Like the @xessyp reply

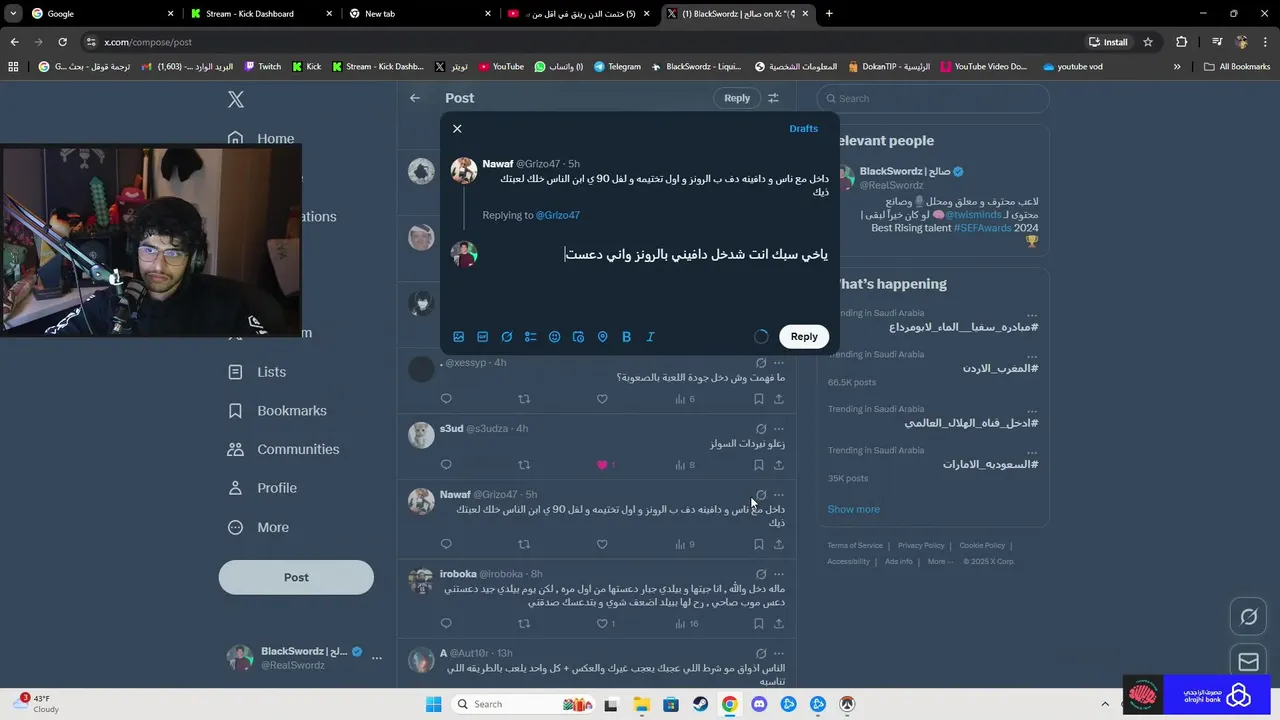[602, 399]
